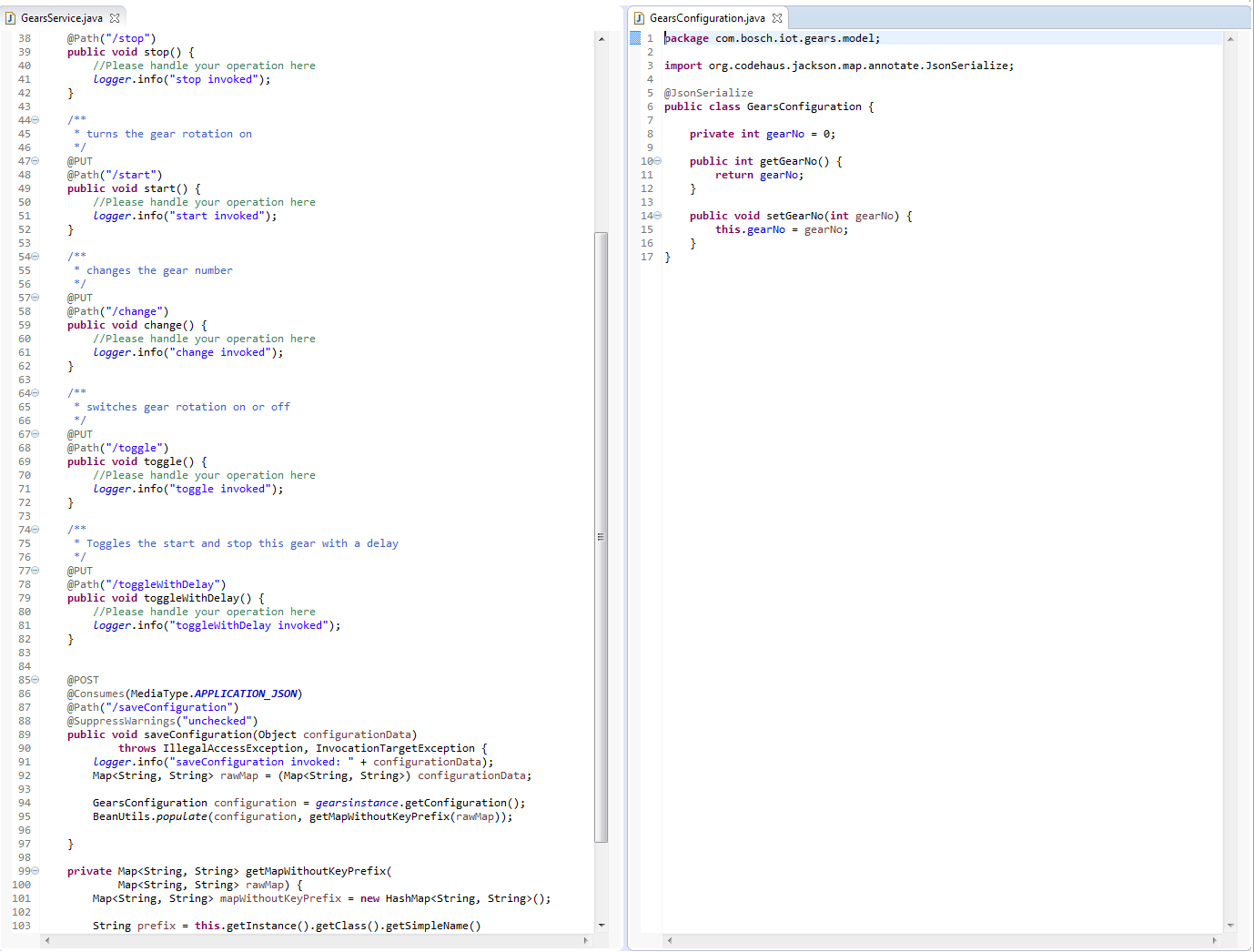The width and height of the screenshot is (1254, 952).
Task: Collapse the Javadoc comment at line 54
Action: [35, 257]
